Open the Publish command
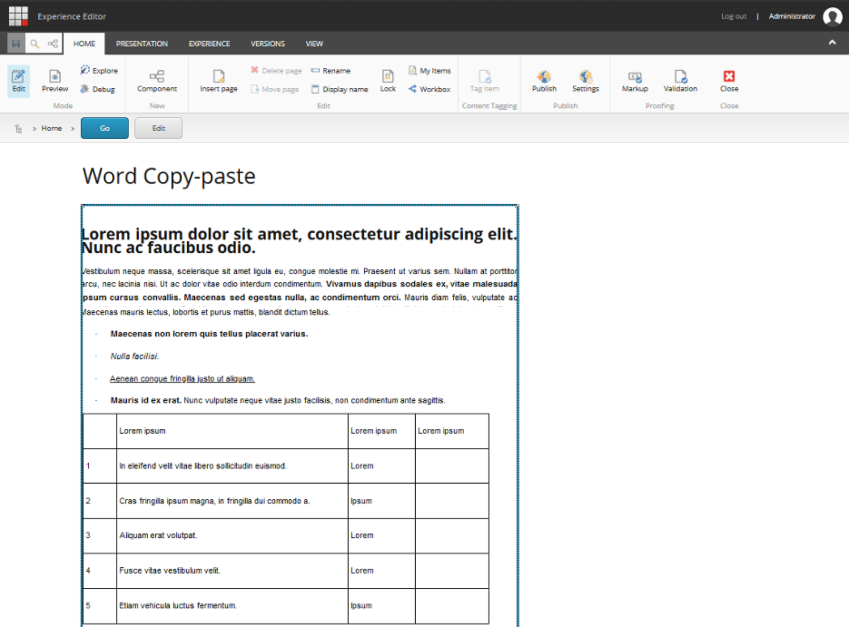The width and height of the screenshot is (849, 627). 544,80
